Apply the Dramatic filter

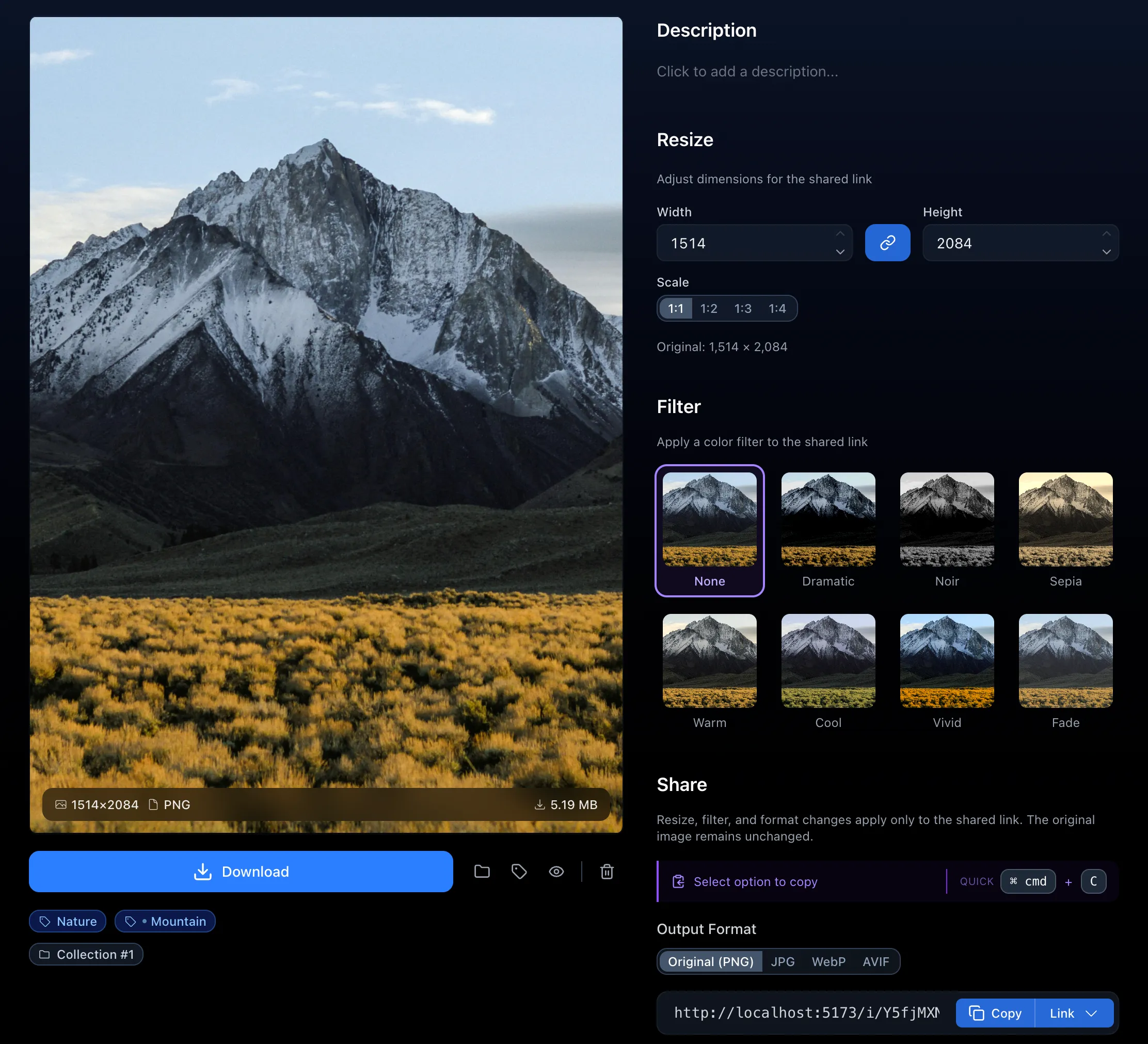coord(828,531)
